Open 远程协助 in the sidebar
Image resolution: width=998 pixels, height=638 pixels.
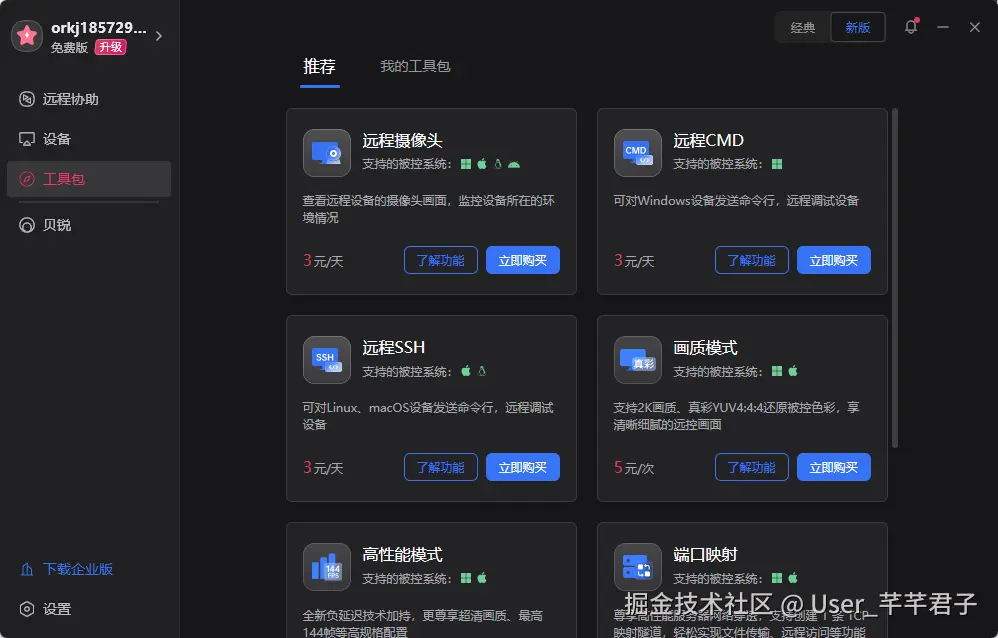(x=88, y=99)
